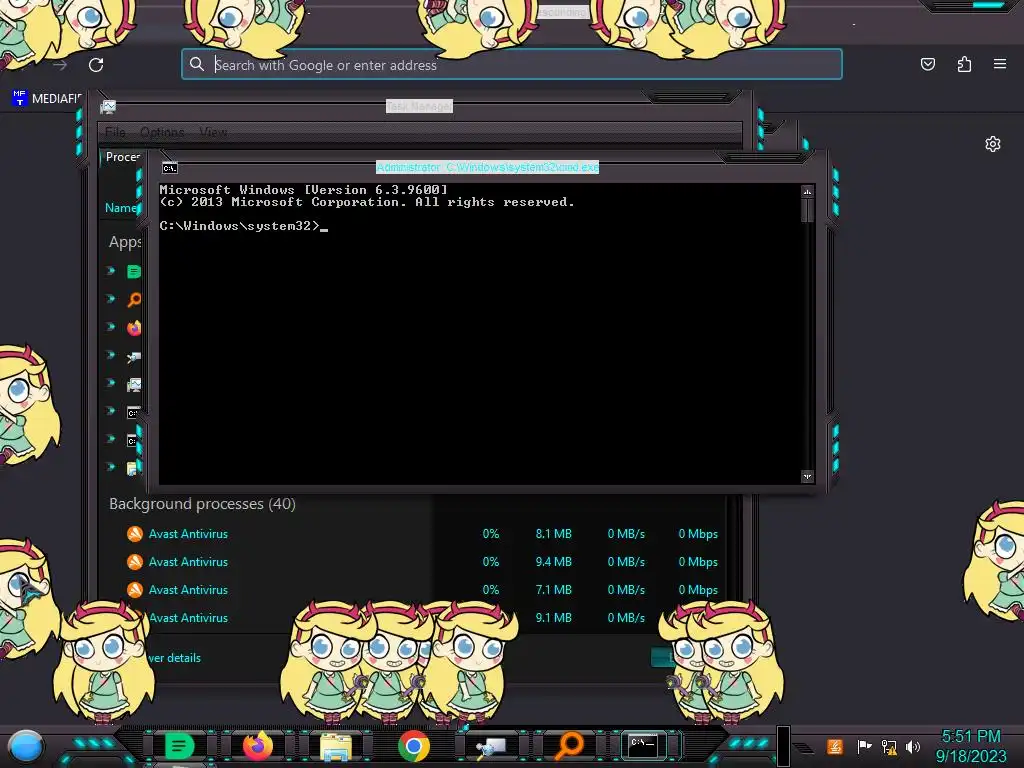Expand the green chat app process row
The width and height of the screenshot is (1024, 768).
tap(111, 270)
